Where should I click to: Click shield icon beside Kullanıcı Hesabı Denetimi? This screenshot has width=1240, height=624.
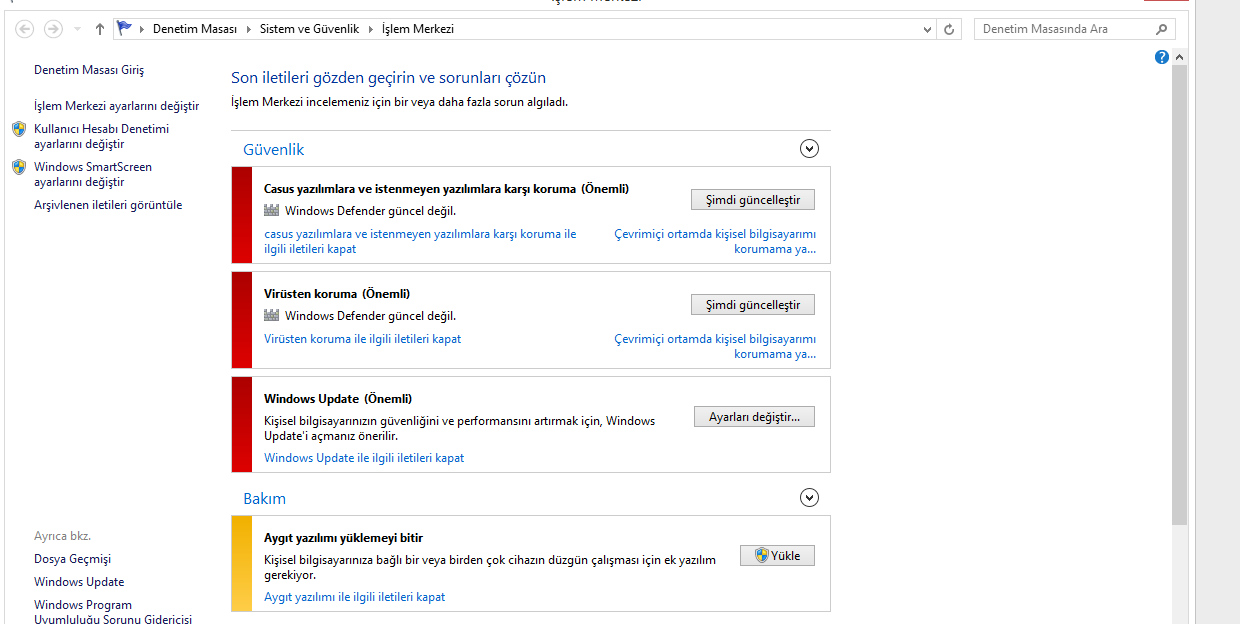point(19,129)
